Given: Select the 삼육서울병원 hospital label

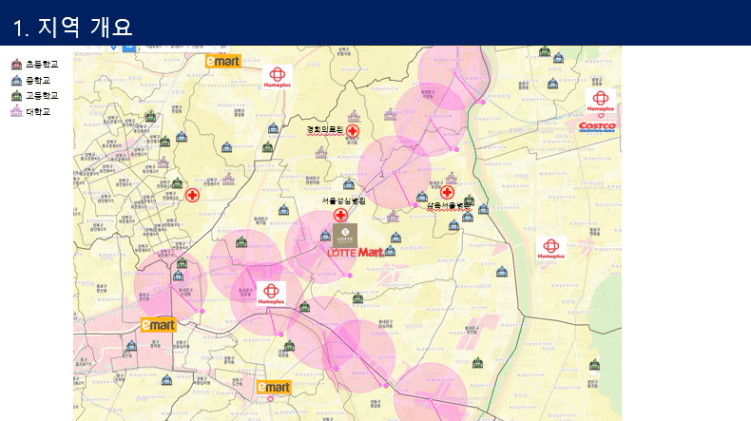Looking at the screenshot, I should click(448, 206).
